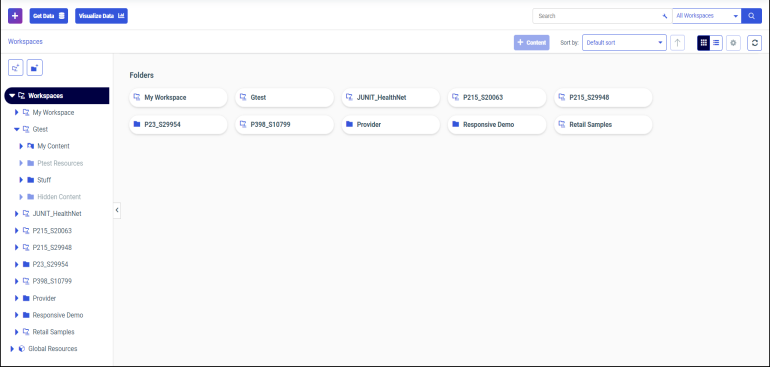Collapse the Gtest tree node

coord(17,129)
